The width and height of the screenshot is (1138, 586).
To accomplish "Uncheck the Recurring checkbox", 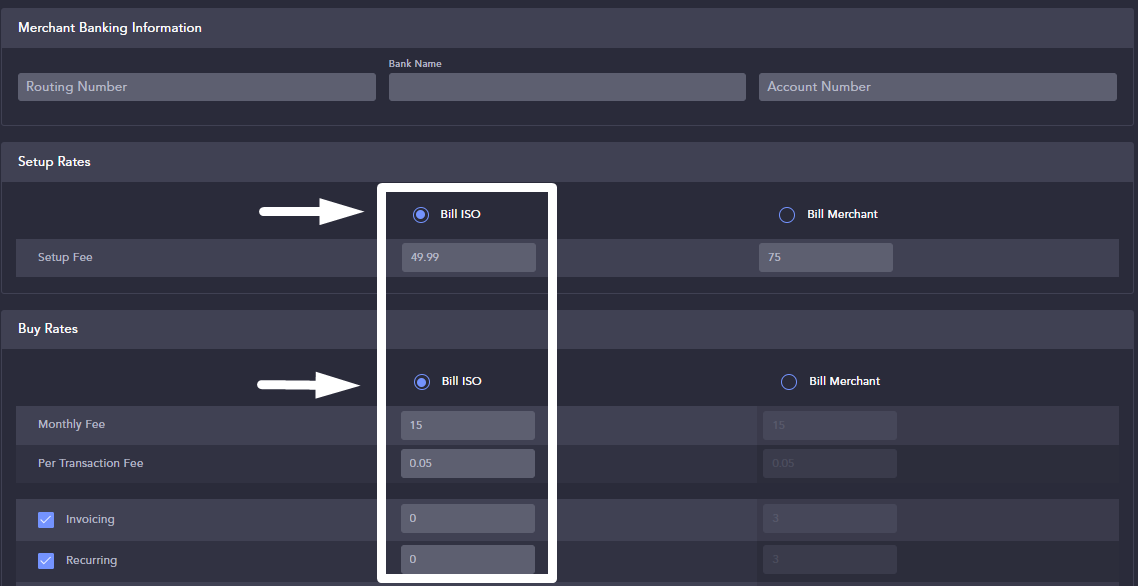I will (46, 561).
